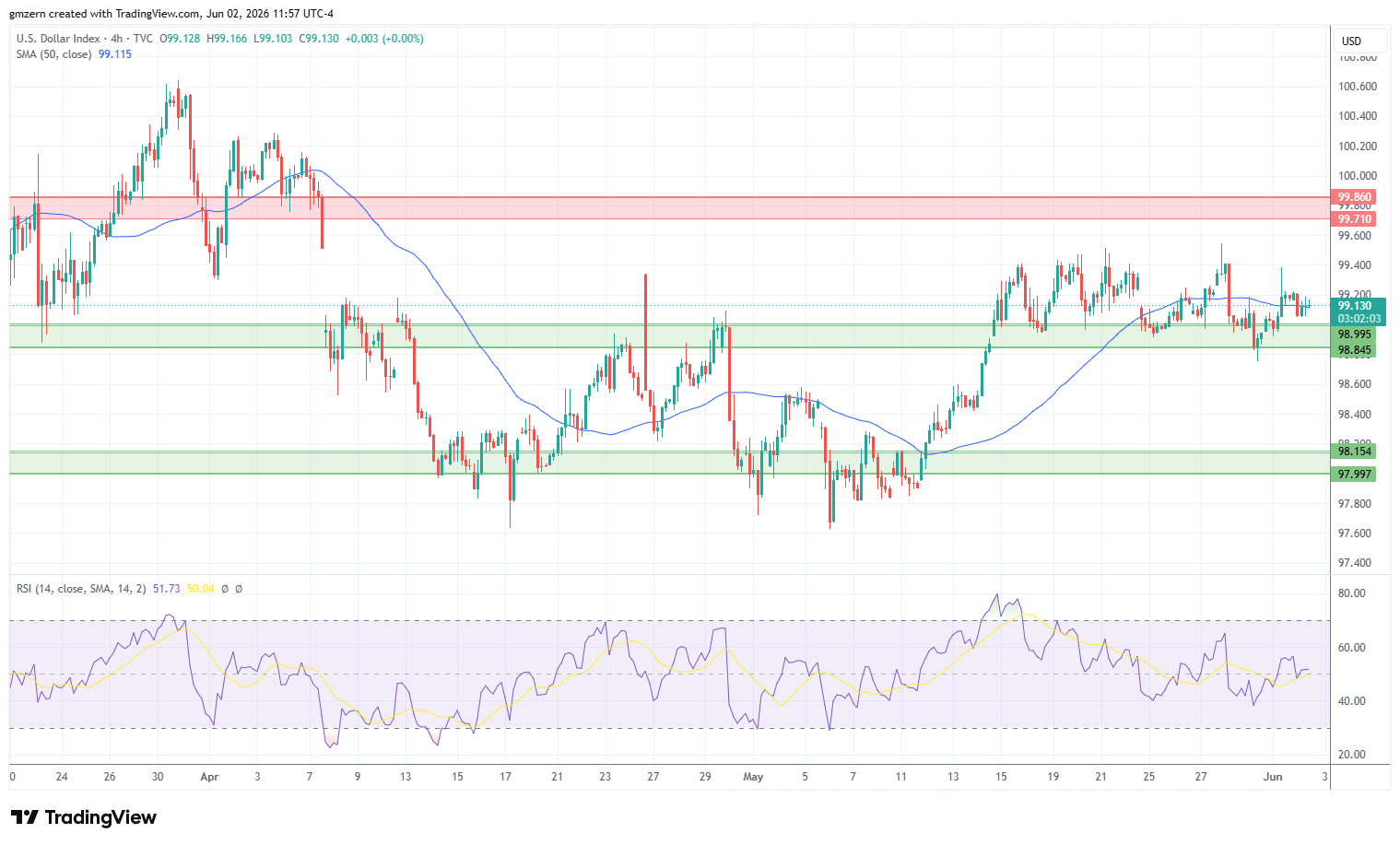Click the SMA value 99.115
Screen dimensions: 1400x845
click(x=115, y=54)
